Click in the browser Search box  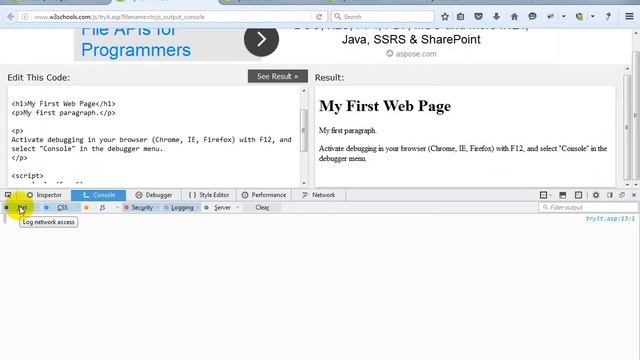tap(383, 17)
